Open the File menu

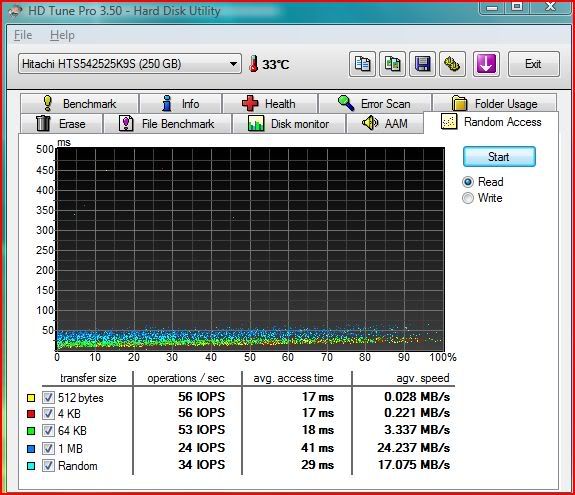click(x=23, y=35)
